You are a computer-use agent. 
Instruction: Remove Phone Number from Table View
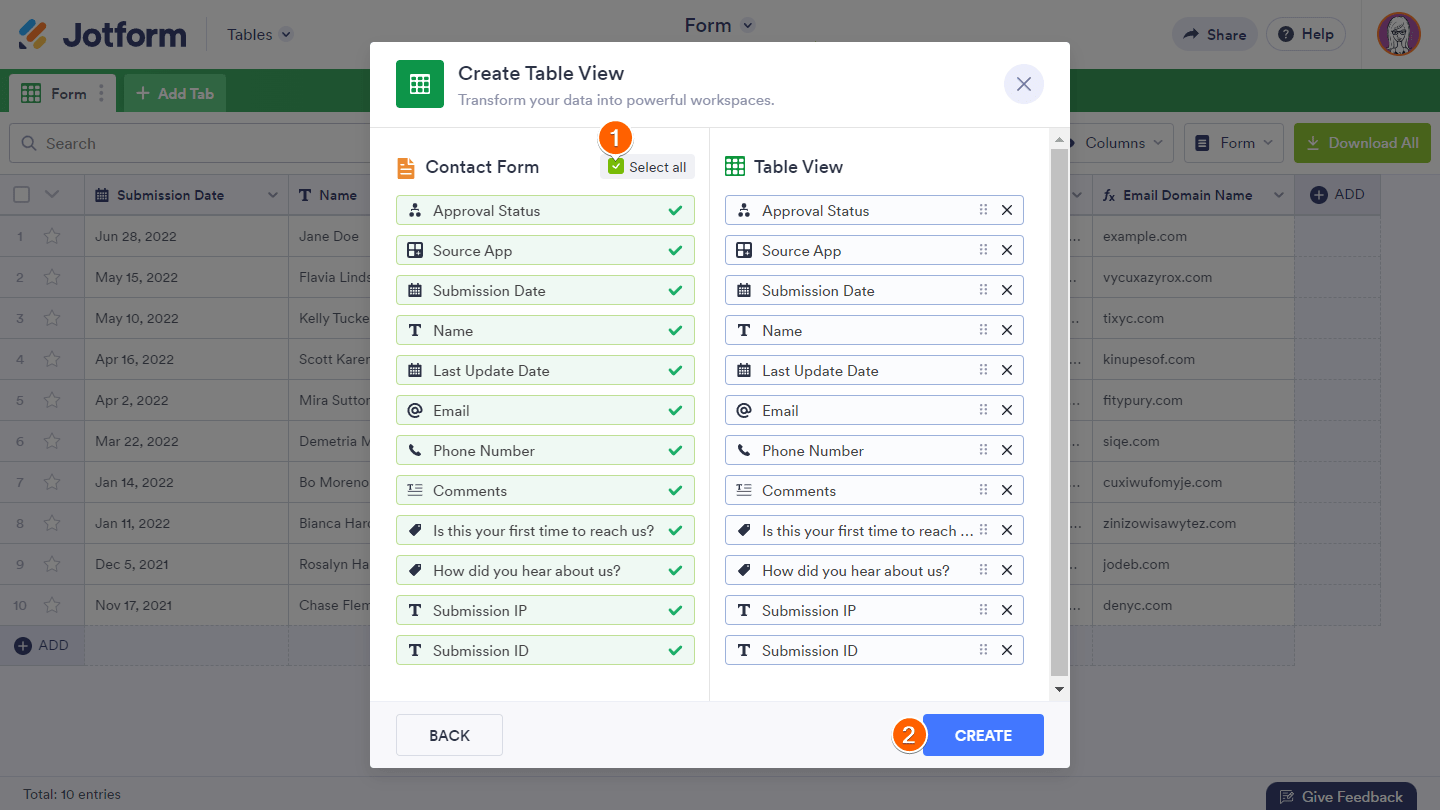pyautogui.click(x=1007, y=450)
